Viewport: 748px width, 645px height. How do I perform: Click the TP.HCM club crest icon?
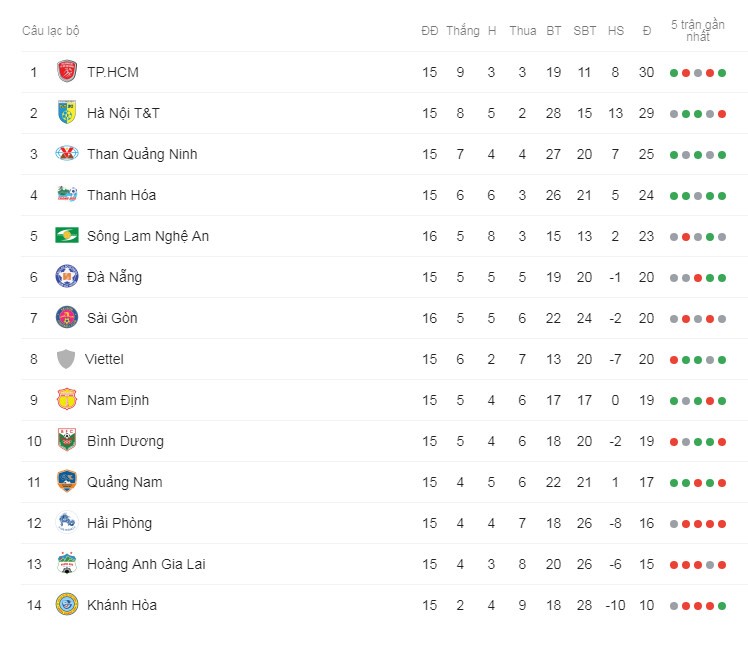(67, 72)
